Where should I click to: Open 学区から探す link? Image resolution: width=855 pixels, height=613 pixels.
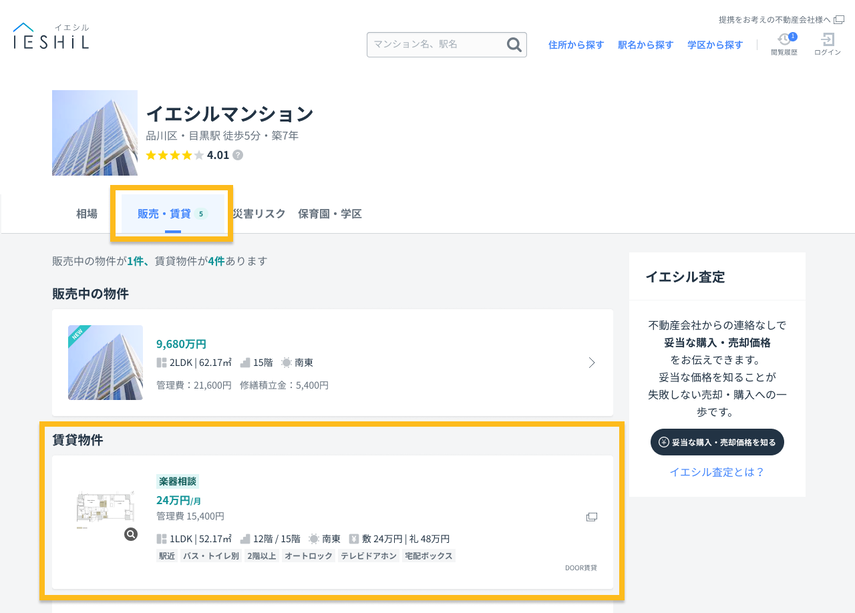coord(715,45)
